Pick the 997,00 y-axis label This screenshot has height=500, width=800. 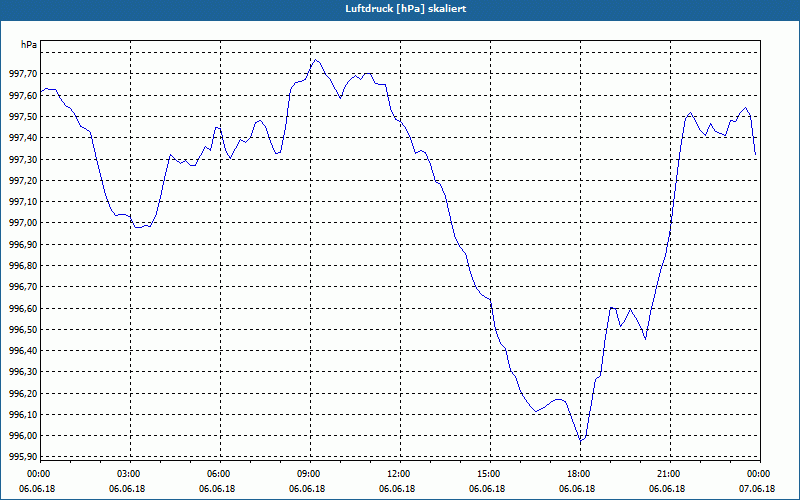[x=23, y=223]
